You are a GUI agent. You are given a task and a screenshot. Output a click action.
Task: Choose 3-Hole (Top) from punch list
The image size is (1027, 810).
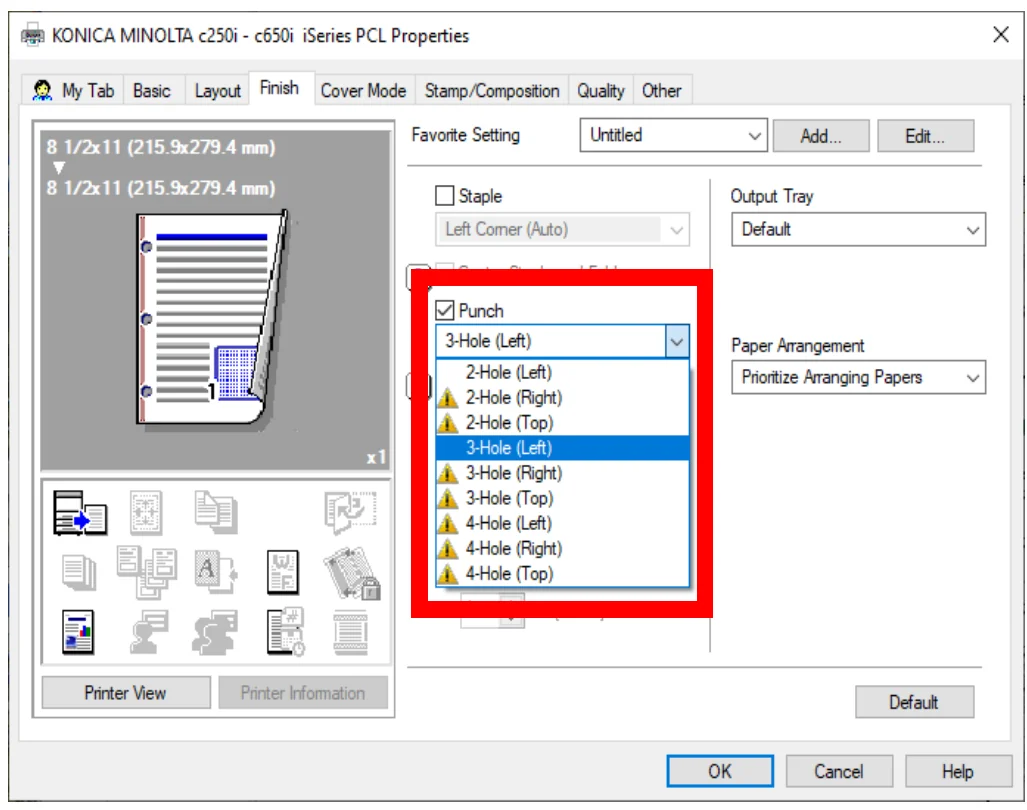(562, 498)
